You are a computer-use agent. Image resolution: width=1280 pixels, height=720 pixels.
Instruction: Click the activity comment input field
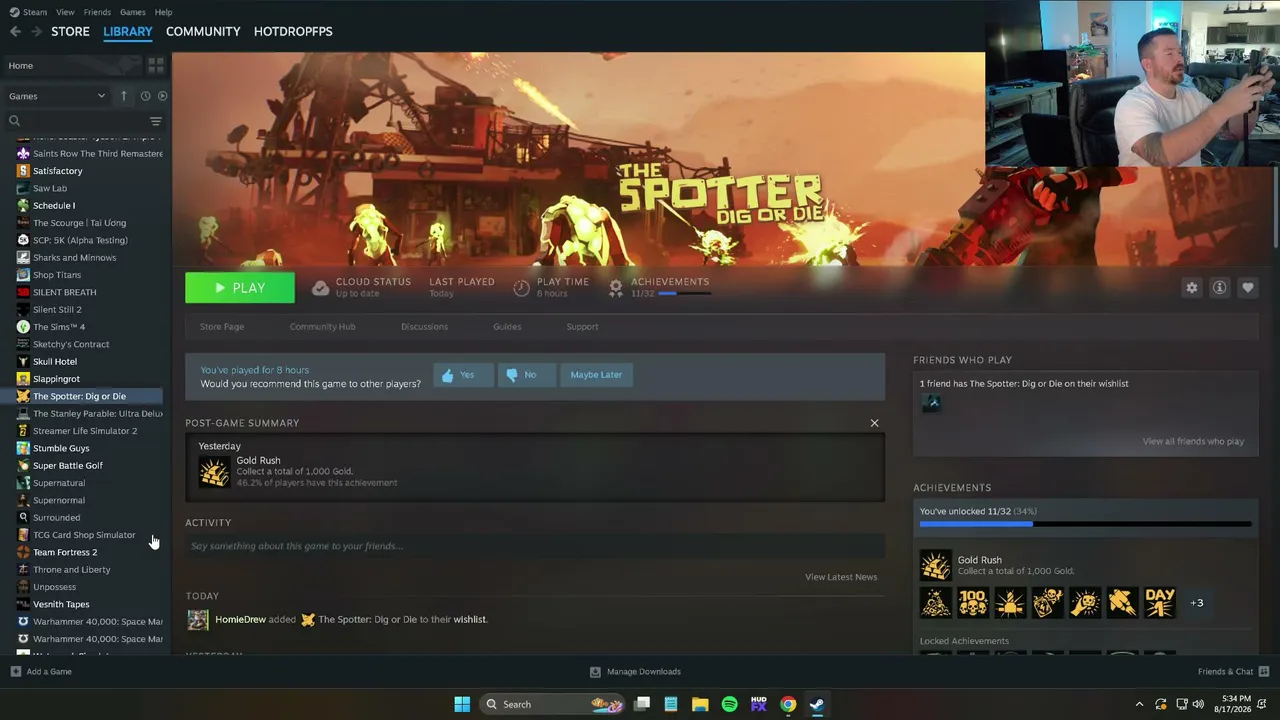535,546
